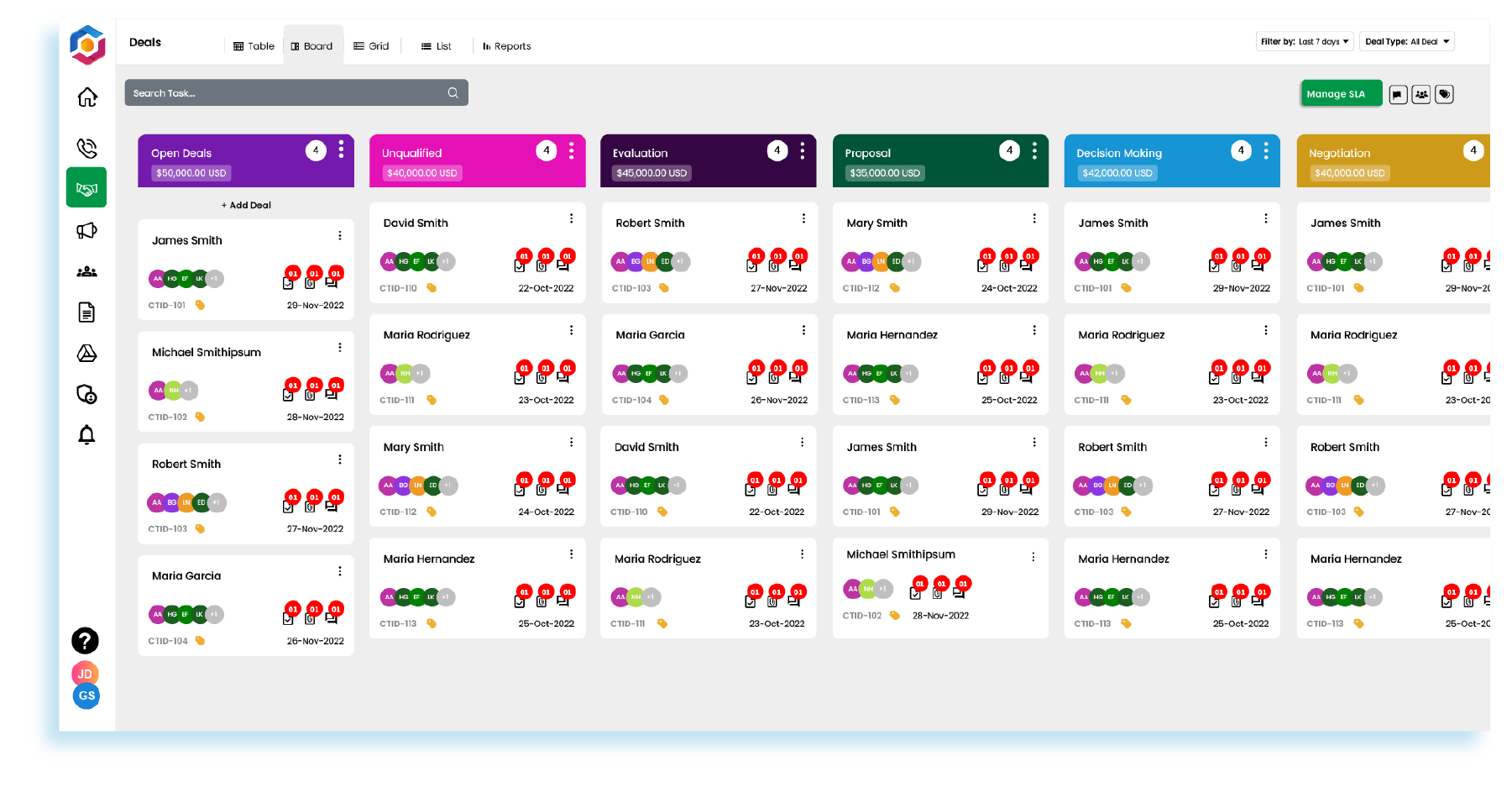Click the Manage SLA button
Image resolution: width=1512 pixels, height=798 pixels.
1340,93
